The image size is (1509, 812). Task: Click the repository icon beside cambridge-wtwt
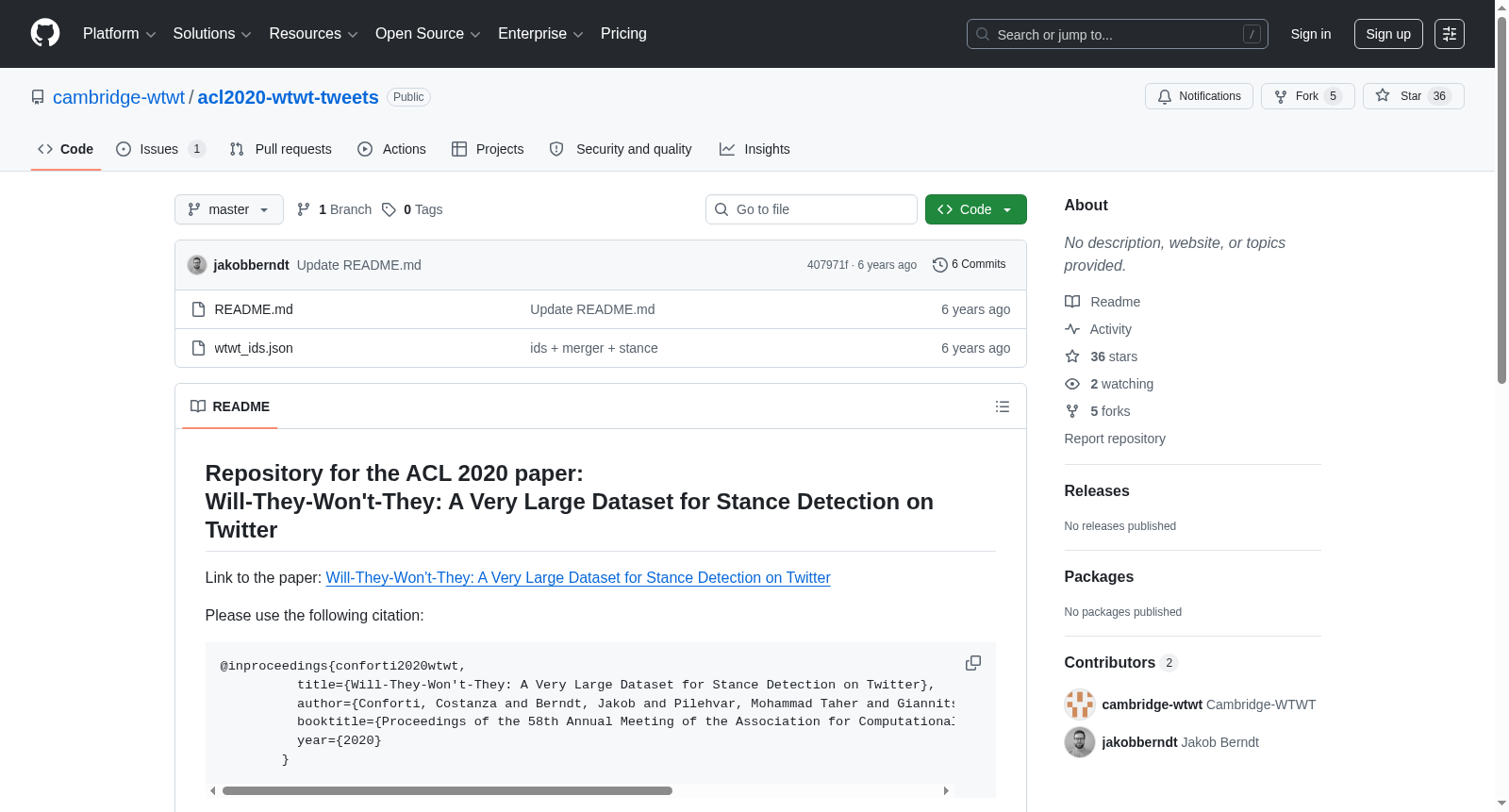38,97
